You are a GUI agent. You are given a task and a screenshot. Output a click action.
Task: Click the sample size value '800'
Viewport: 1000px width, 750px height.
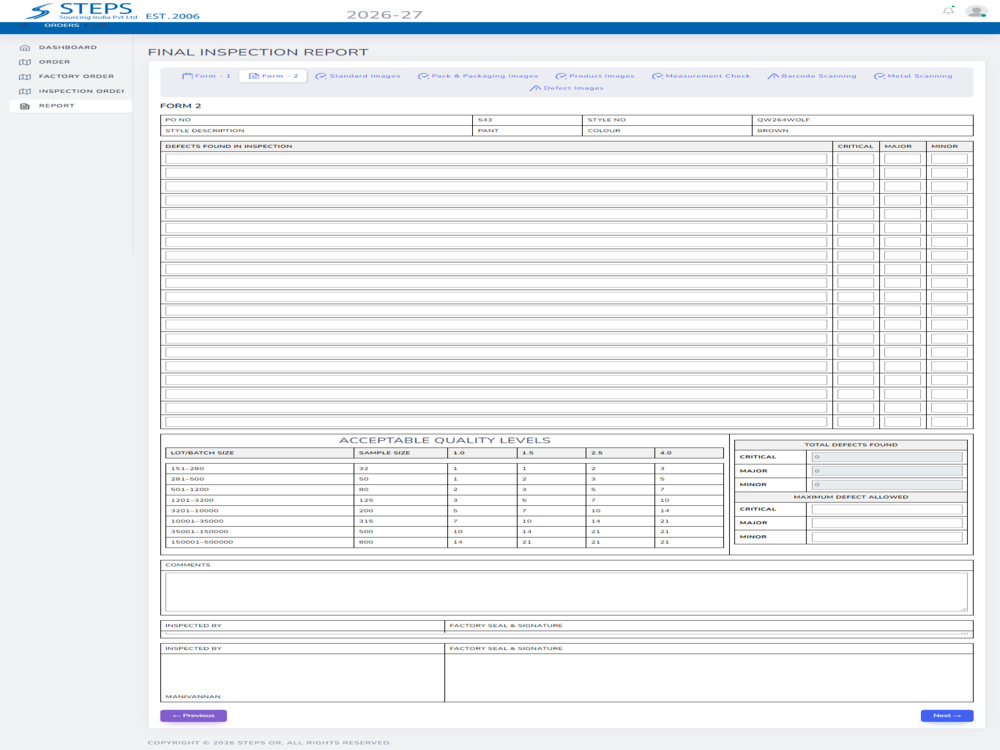(x=365, y=542)
